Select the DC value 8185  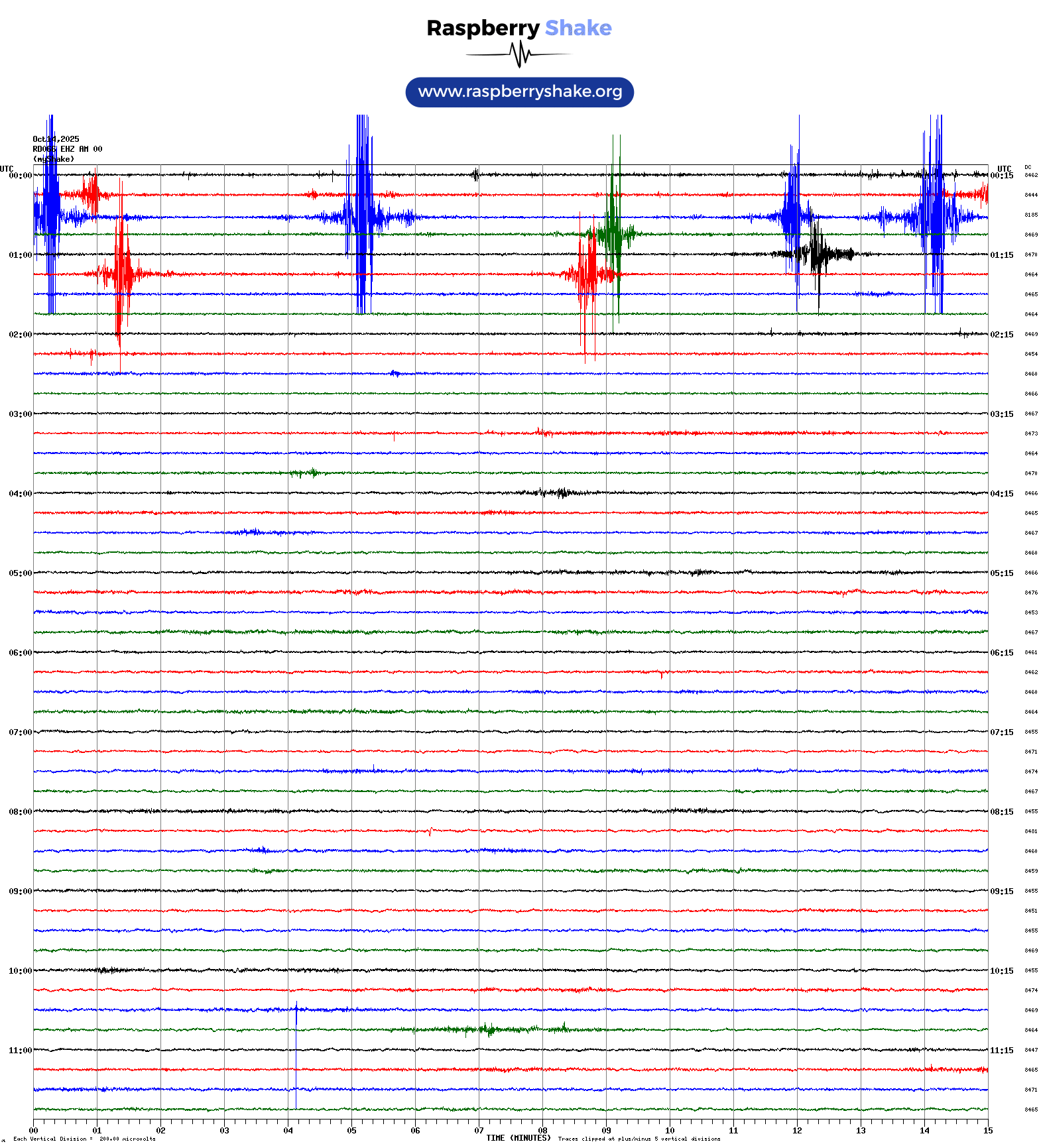pyautogui.click(x=1031, y=215)
